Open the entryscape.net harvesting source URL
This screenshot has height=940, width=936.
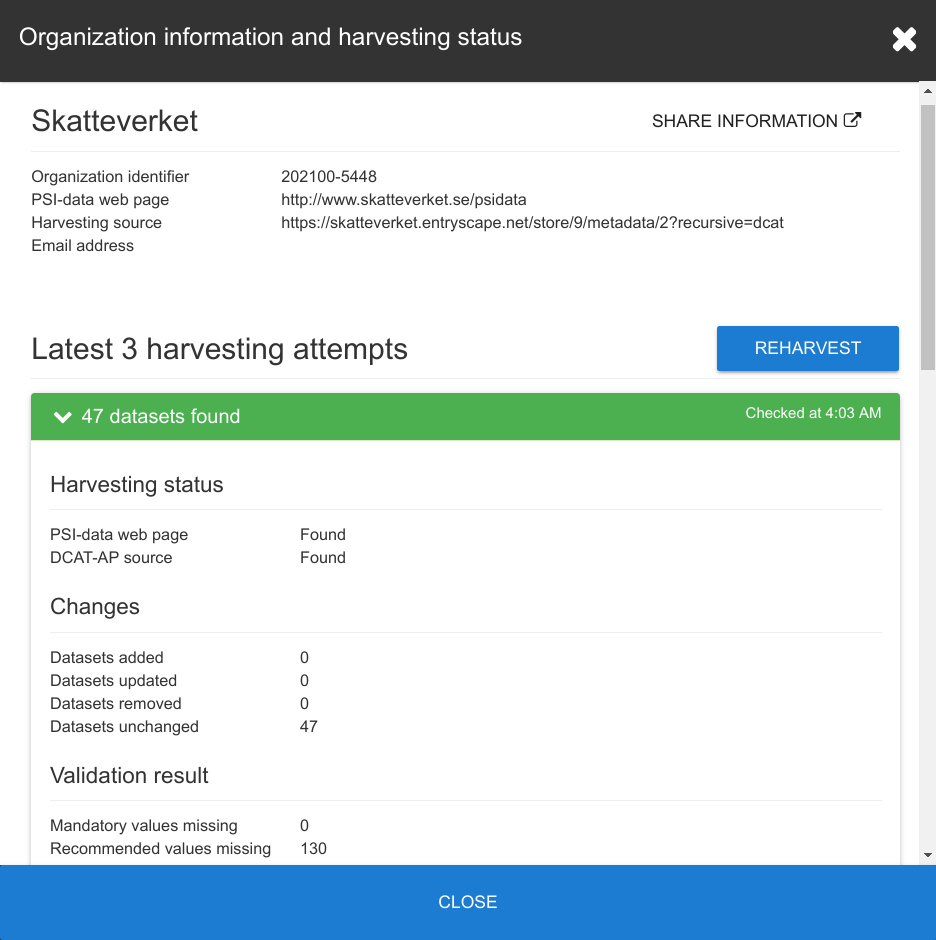[x=532, y=222]
